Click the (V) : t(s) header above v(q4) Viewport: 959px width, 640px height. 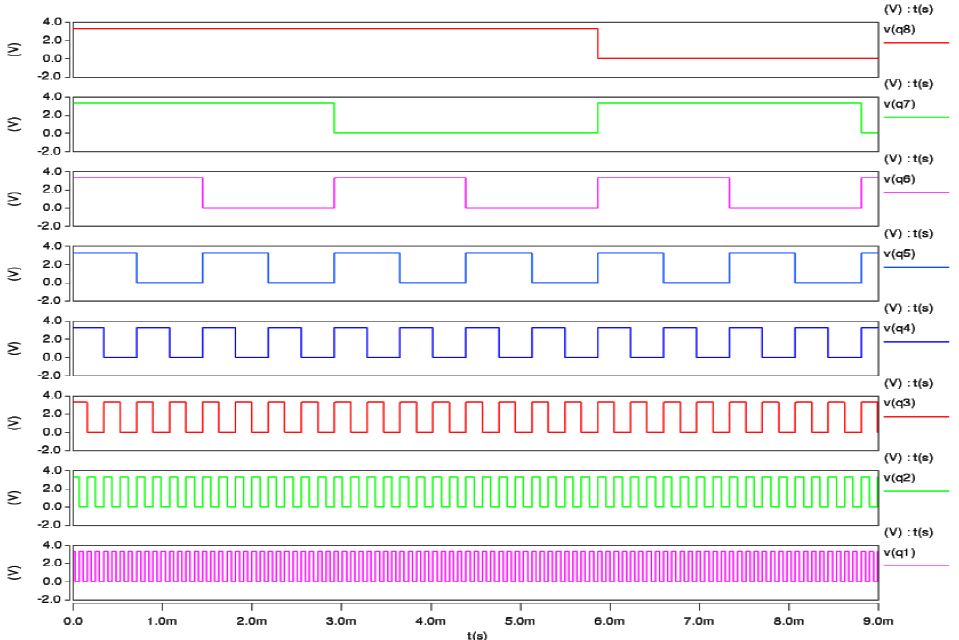coord(909,308)
